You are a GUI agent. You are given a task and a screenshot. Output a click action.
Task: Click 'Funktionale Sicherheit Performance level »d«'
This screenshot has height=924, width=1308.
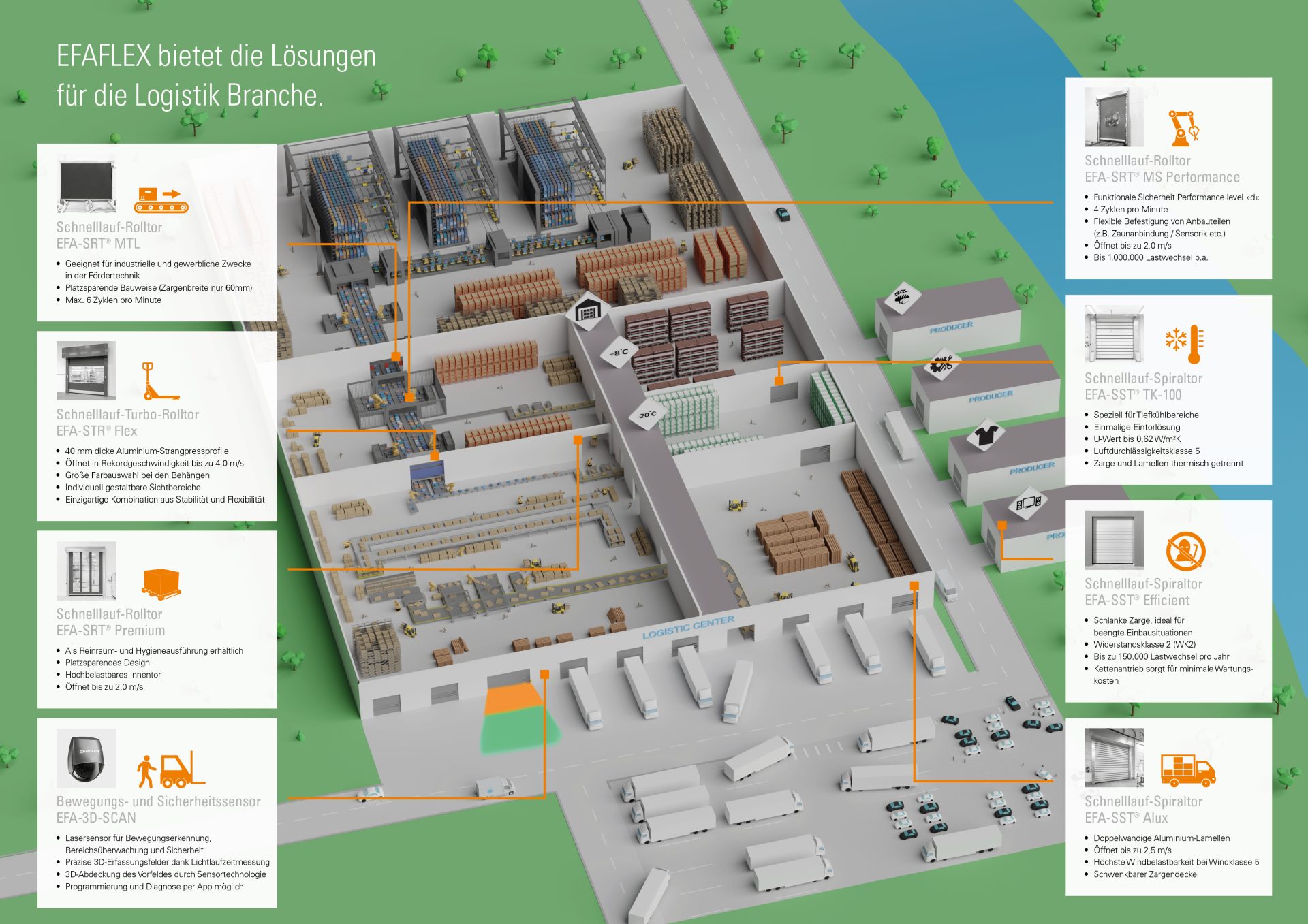coord(1177,197)
